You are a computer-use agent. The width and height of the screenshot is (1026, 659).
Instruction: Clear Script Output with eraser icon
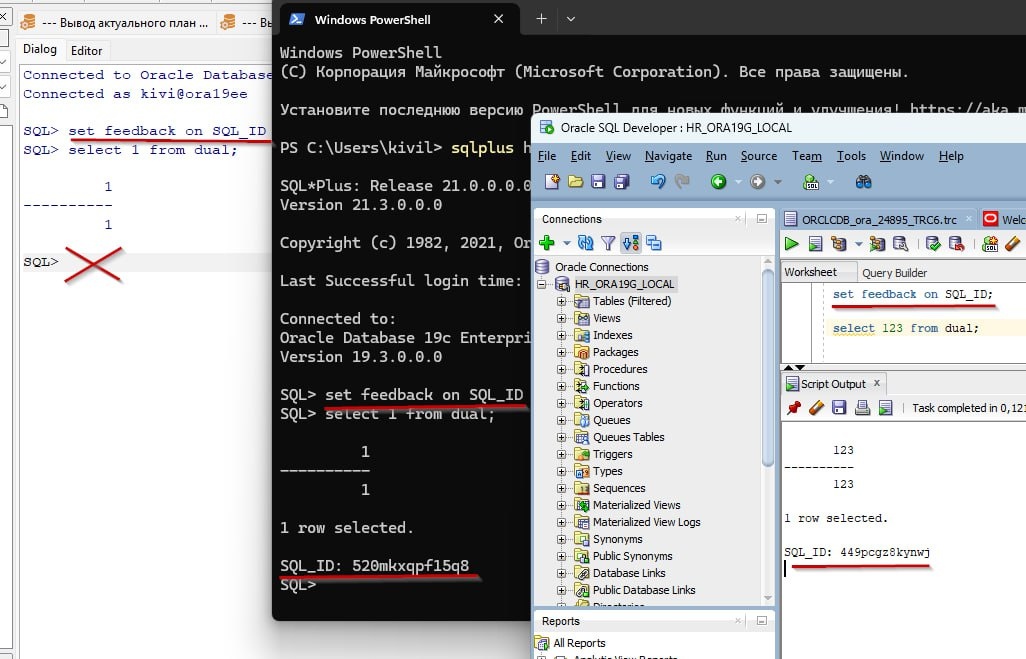817,408
